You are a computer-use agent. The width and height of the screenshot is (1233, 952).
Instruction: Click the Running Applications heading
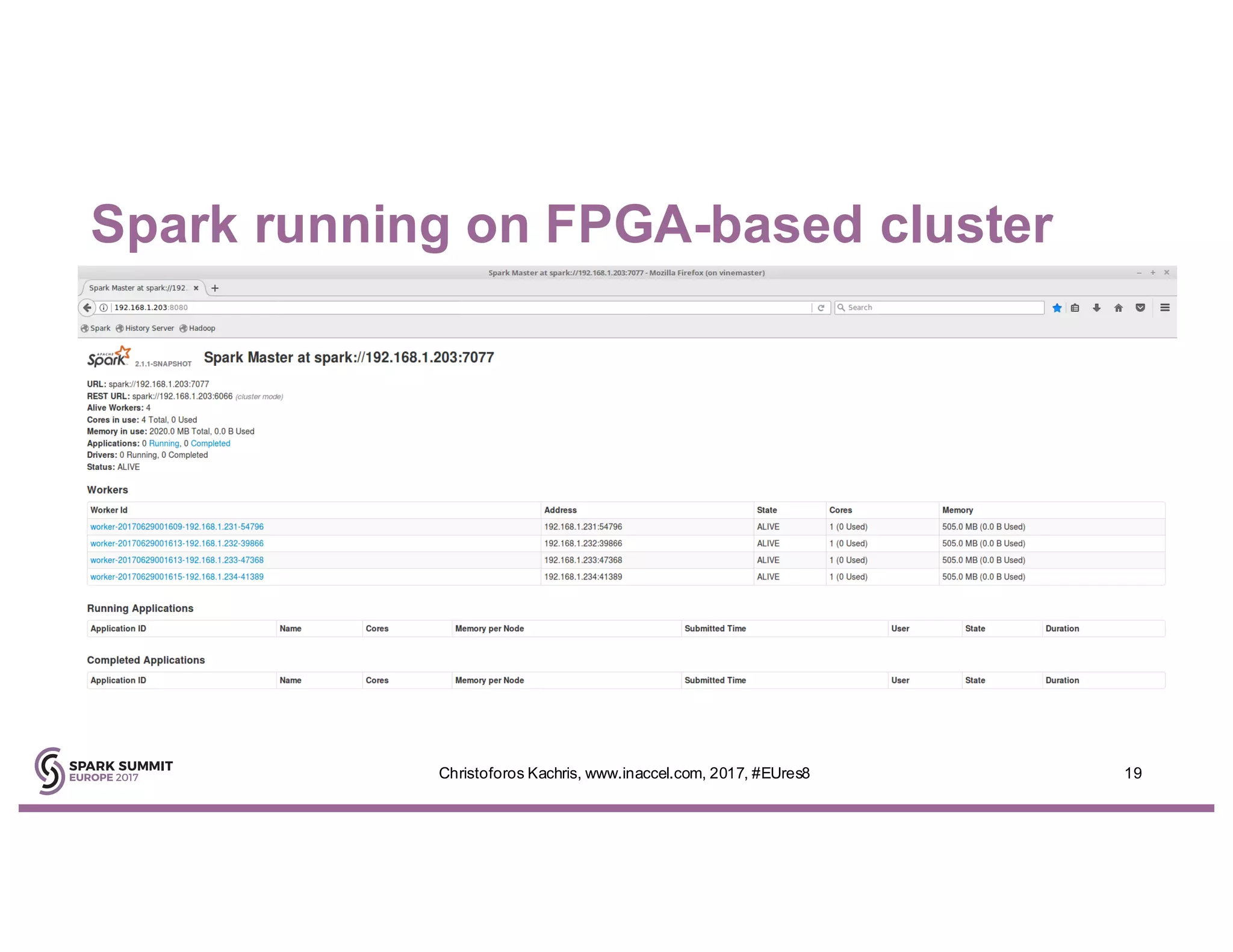pos(140,608)
